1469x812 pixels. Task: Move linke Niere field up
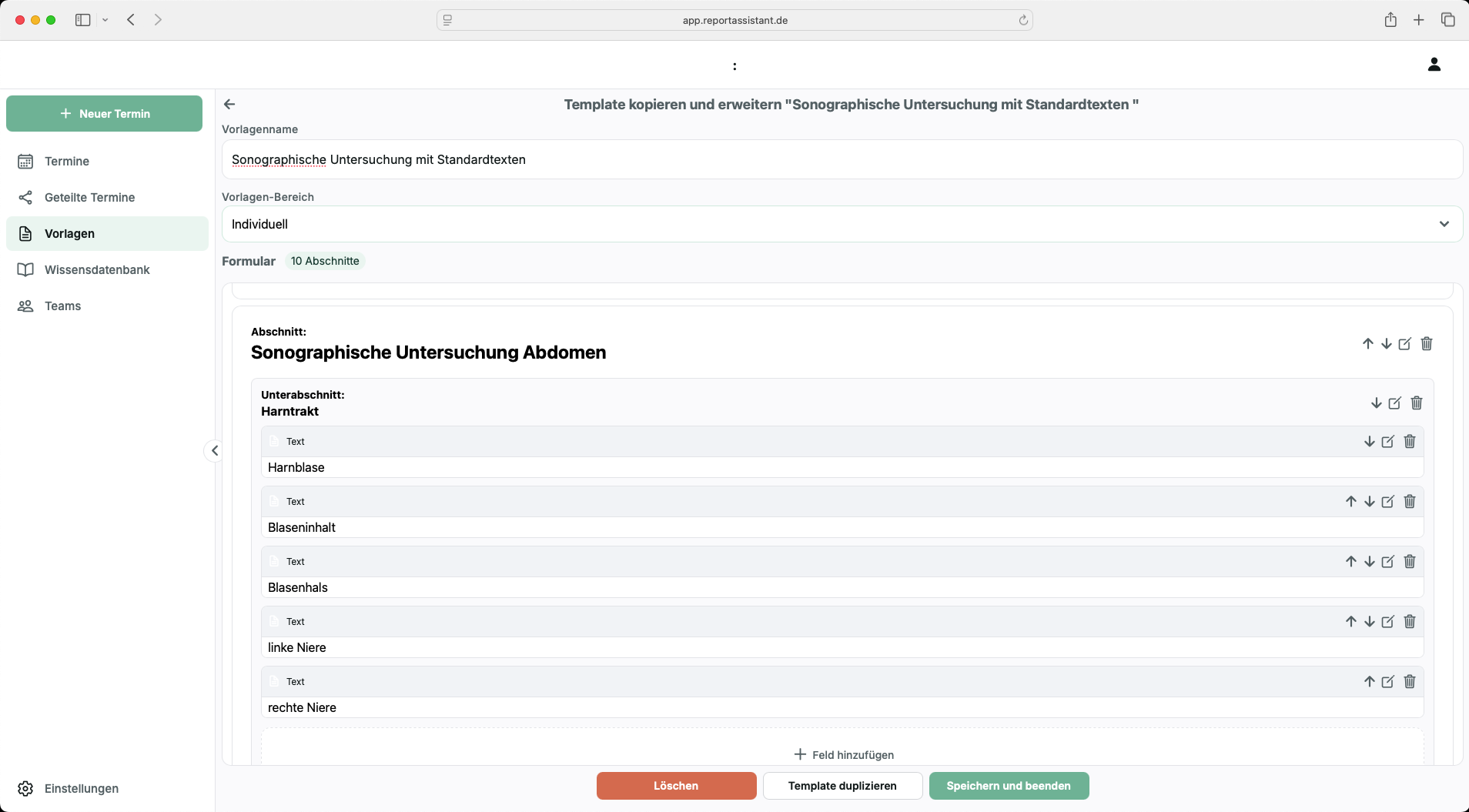1351,622
